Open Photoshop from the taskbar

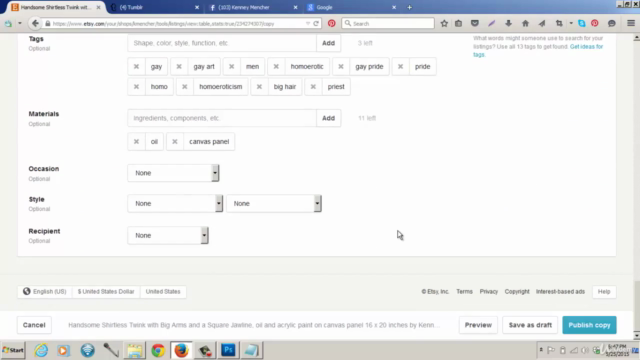pos(228,350)
